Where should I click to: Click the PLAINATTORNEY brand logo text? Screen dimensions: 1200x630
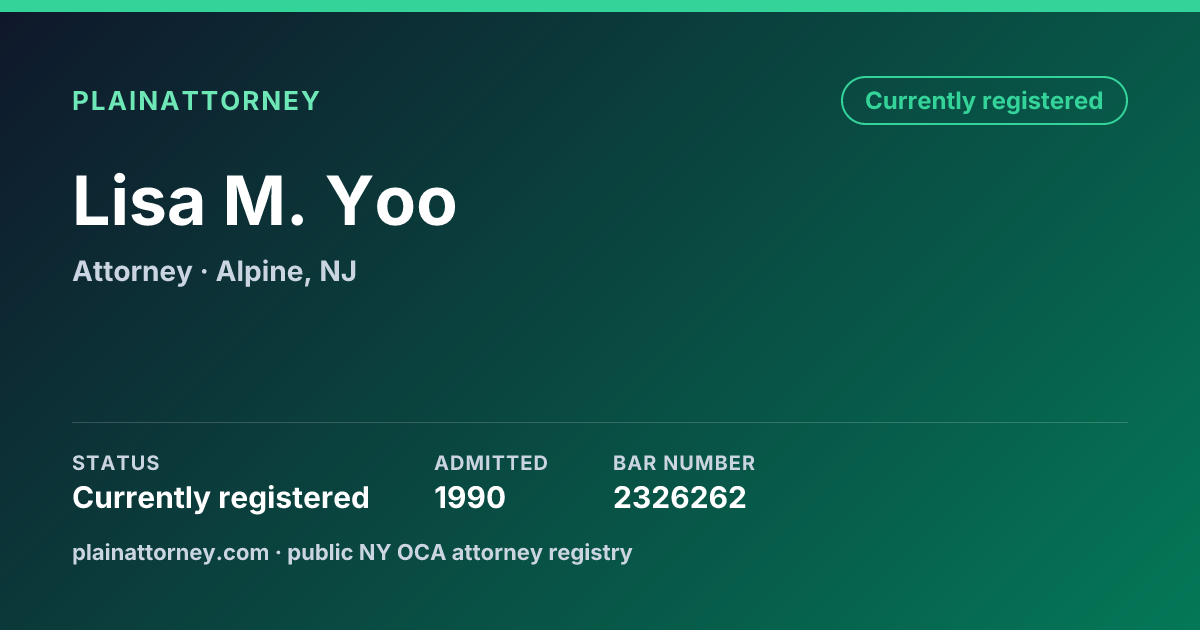(x=196, y=101)
